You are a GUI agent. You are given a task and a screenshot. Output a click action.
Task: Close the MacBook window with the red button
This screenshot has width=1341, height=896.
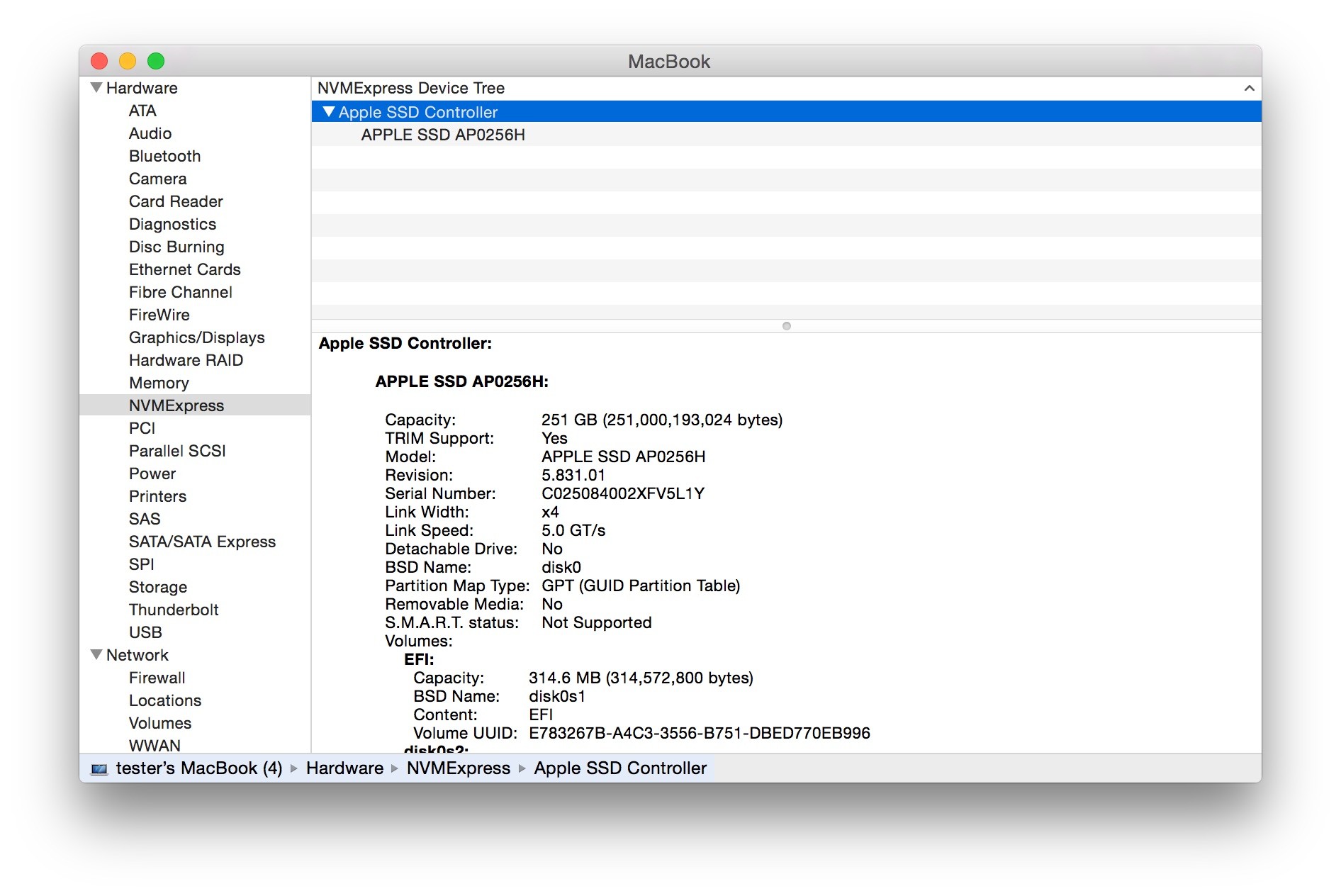tap(99, 61)
